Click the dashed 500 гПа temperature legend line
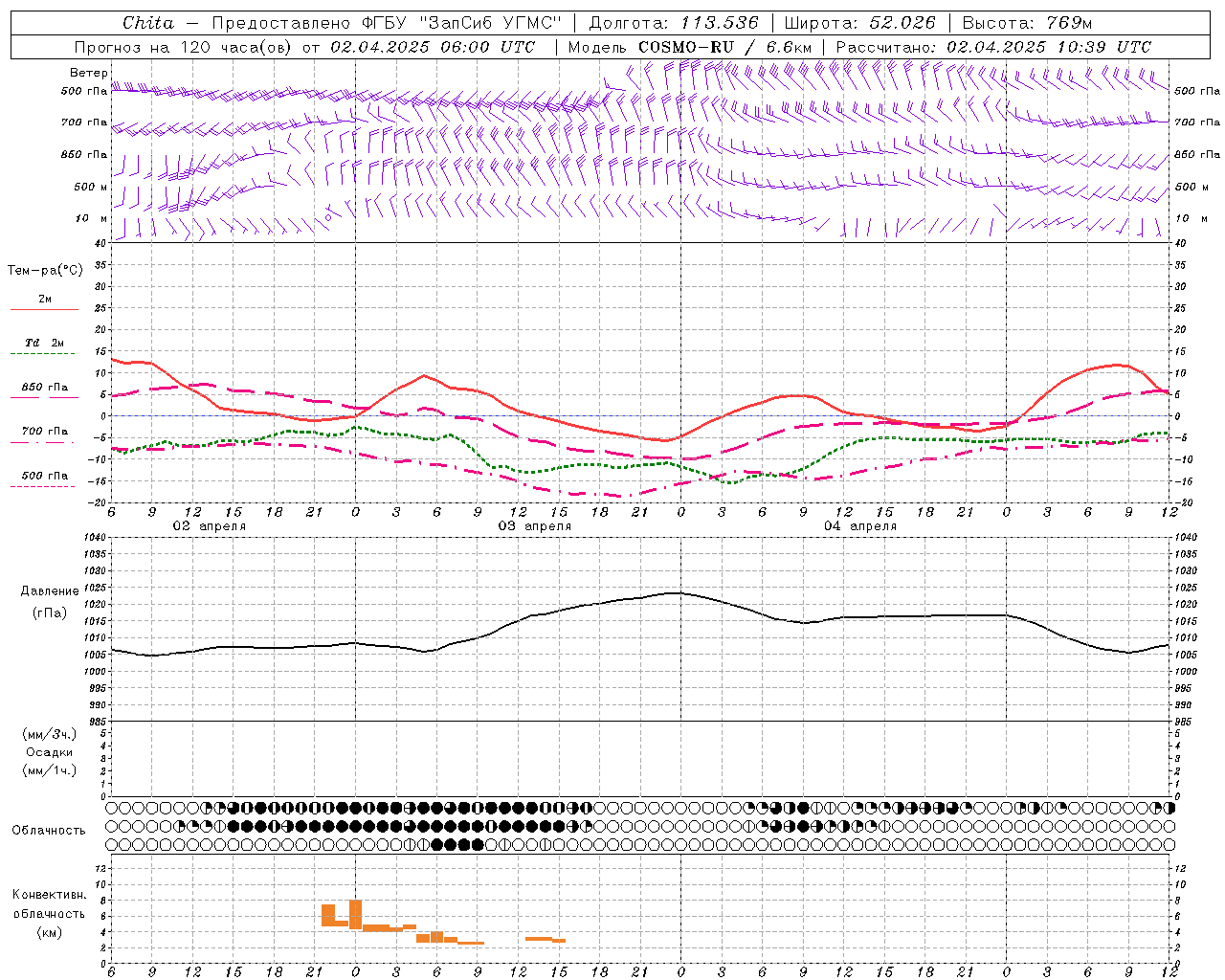The width and height of the screenshot is (1225, 980). click(x=42, y=486)
